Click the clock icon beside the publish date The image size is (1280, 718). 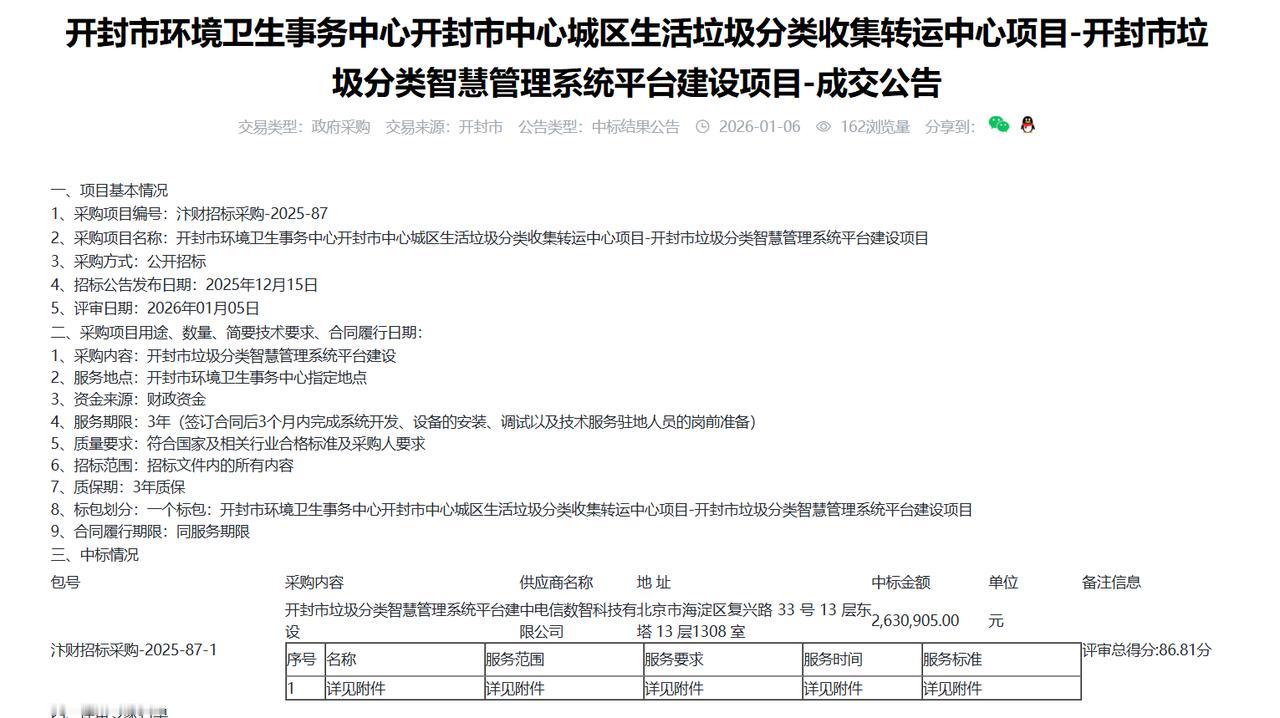click(705, 126)
